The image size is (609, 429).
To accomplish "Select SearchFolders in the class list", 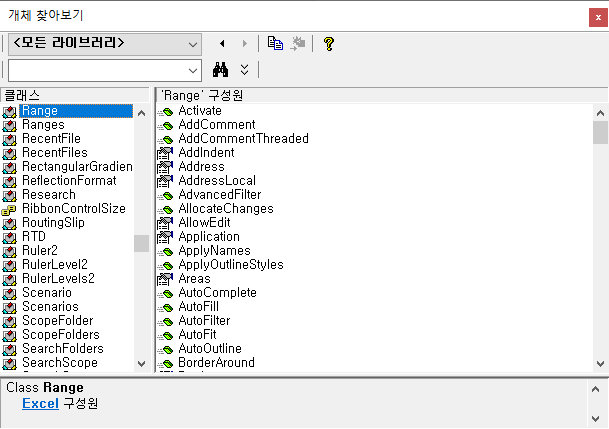I will (x=63, y=348).
